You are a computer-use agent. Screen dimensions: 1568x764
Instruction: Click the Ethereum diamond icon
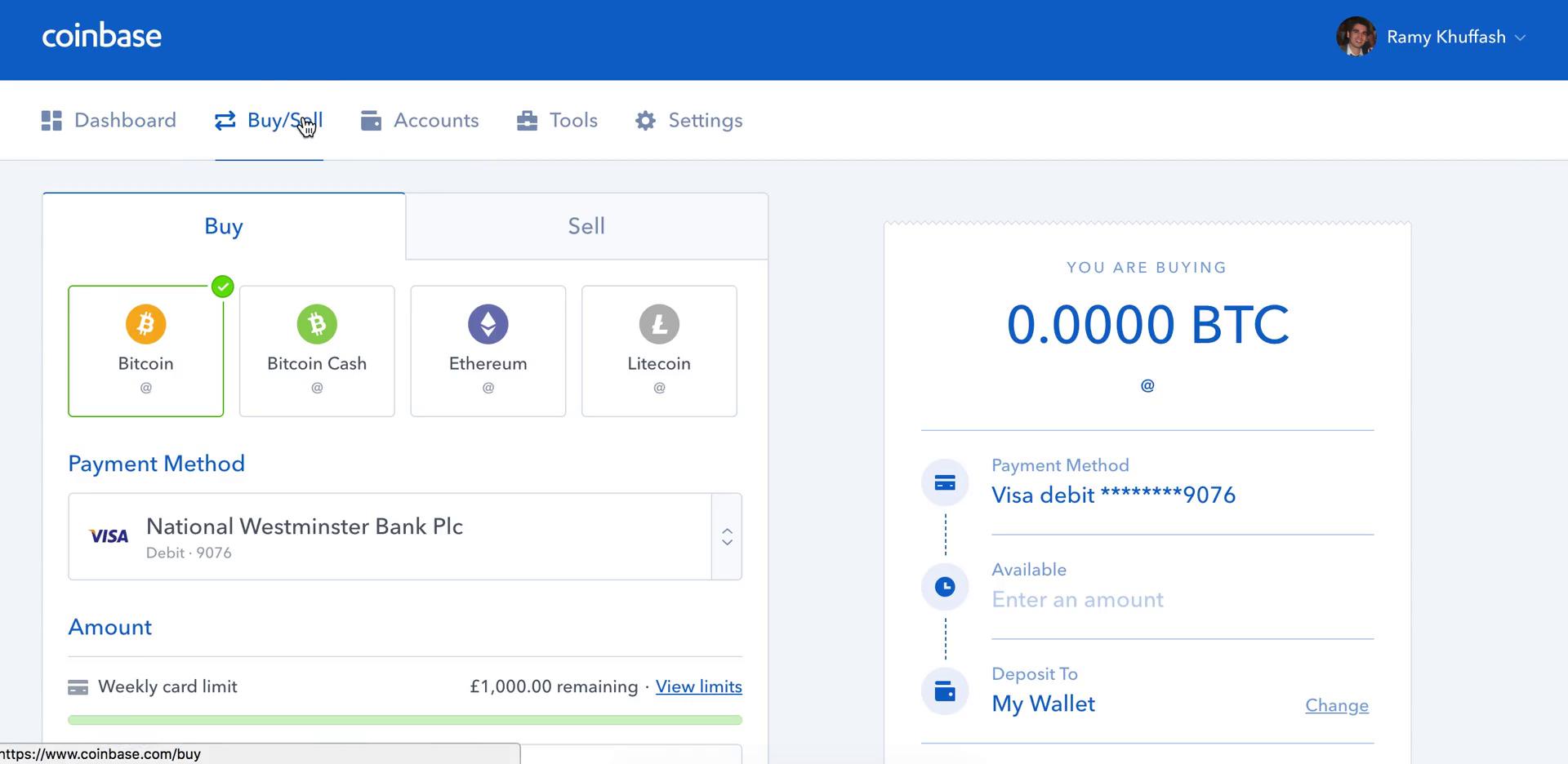tap(488, 324)
